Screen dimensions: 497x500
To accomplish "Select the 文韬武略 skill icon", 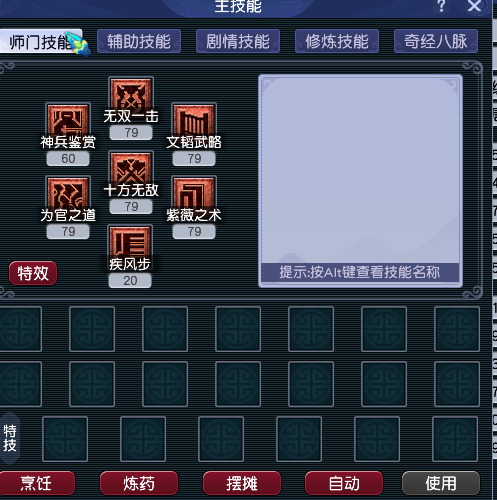I will (x=194, y=124).
